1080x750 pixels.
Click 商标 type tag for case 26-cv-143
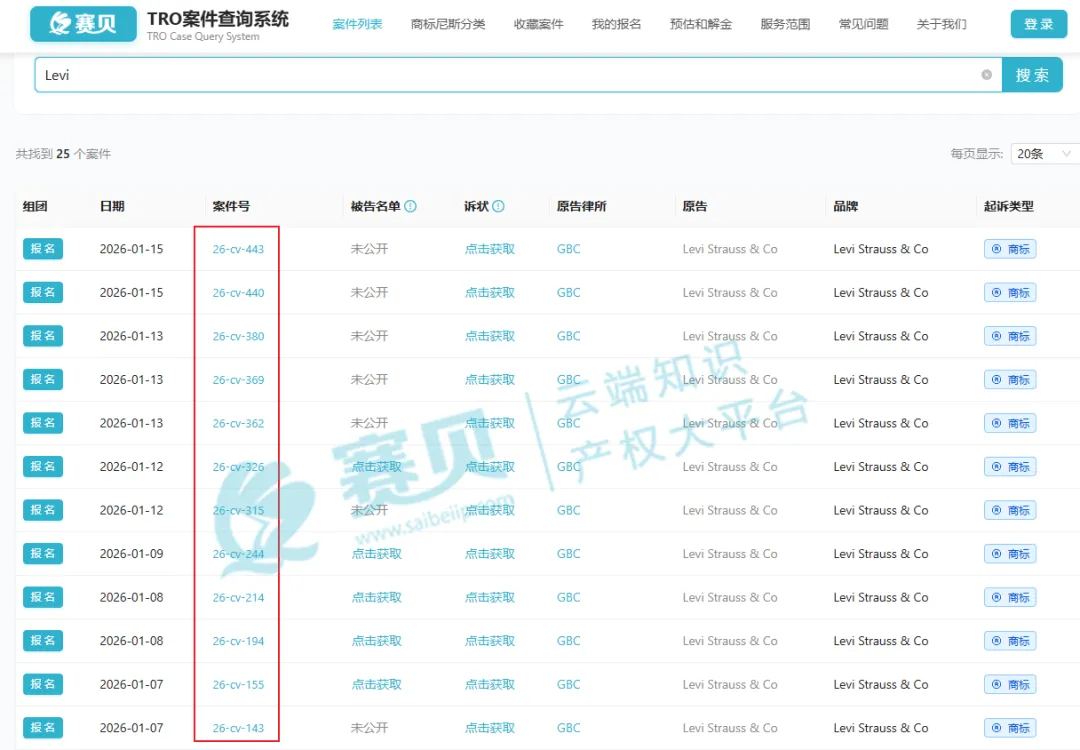(x=1010, y=728)
